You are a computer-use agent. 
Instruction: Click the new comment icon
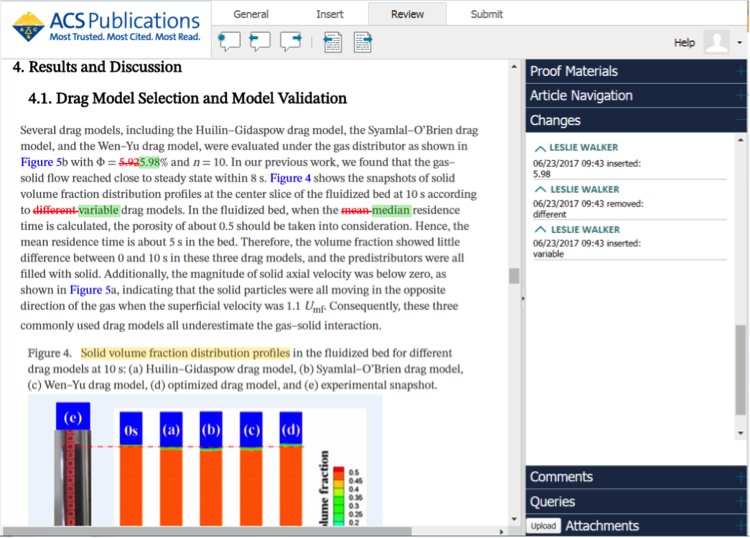(x=229, y=43)
